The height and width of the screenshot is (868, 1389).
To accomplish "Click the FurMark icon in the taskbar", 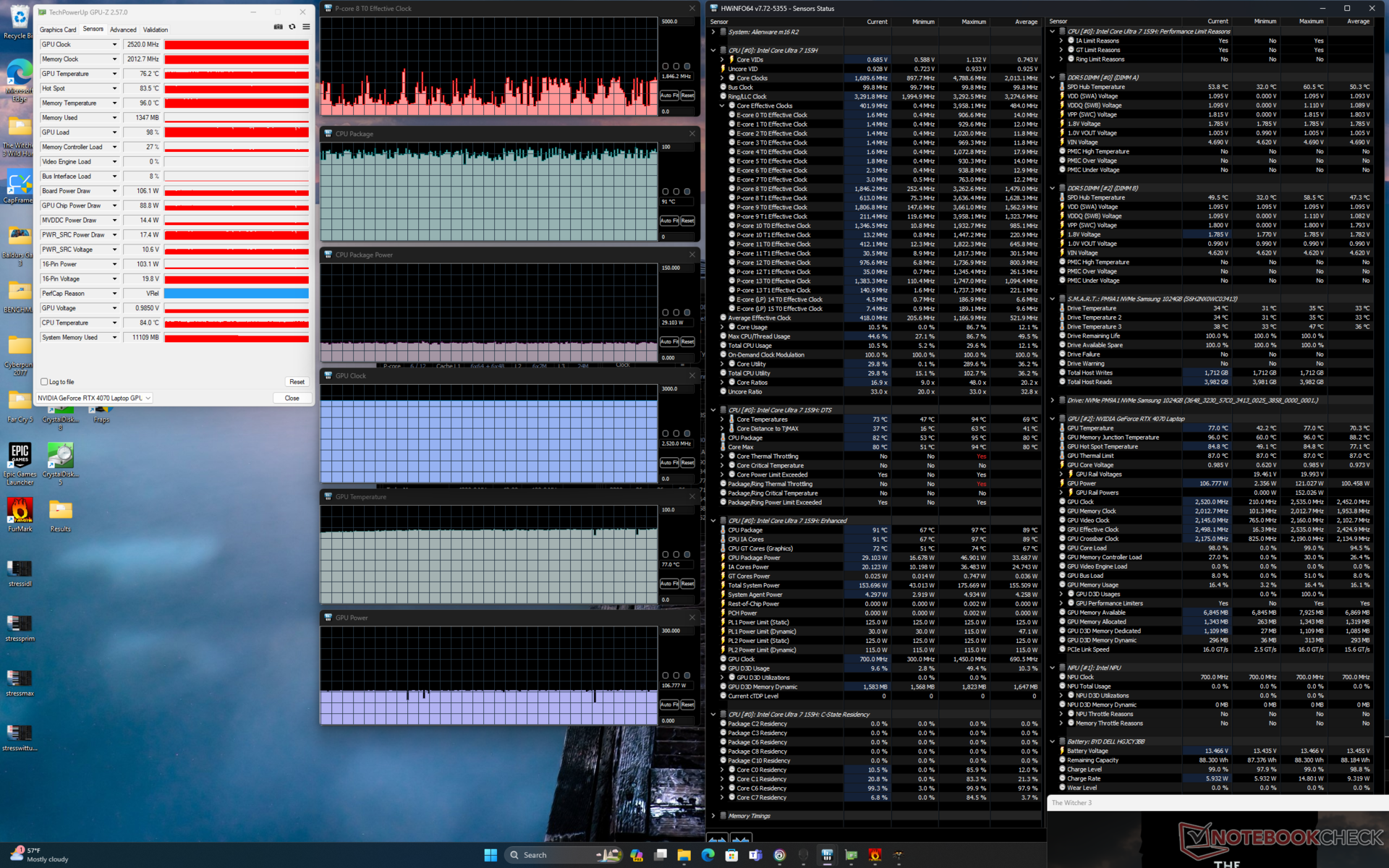I will (x=875, y=855).
